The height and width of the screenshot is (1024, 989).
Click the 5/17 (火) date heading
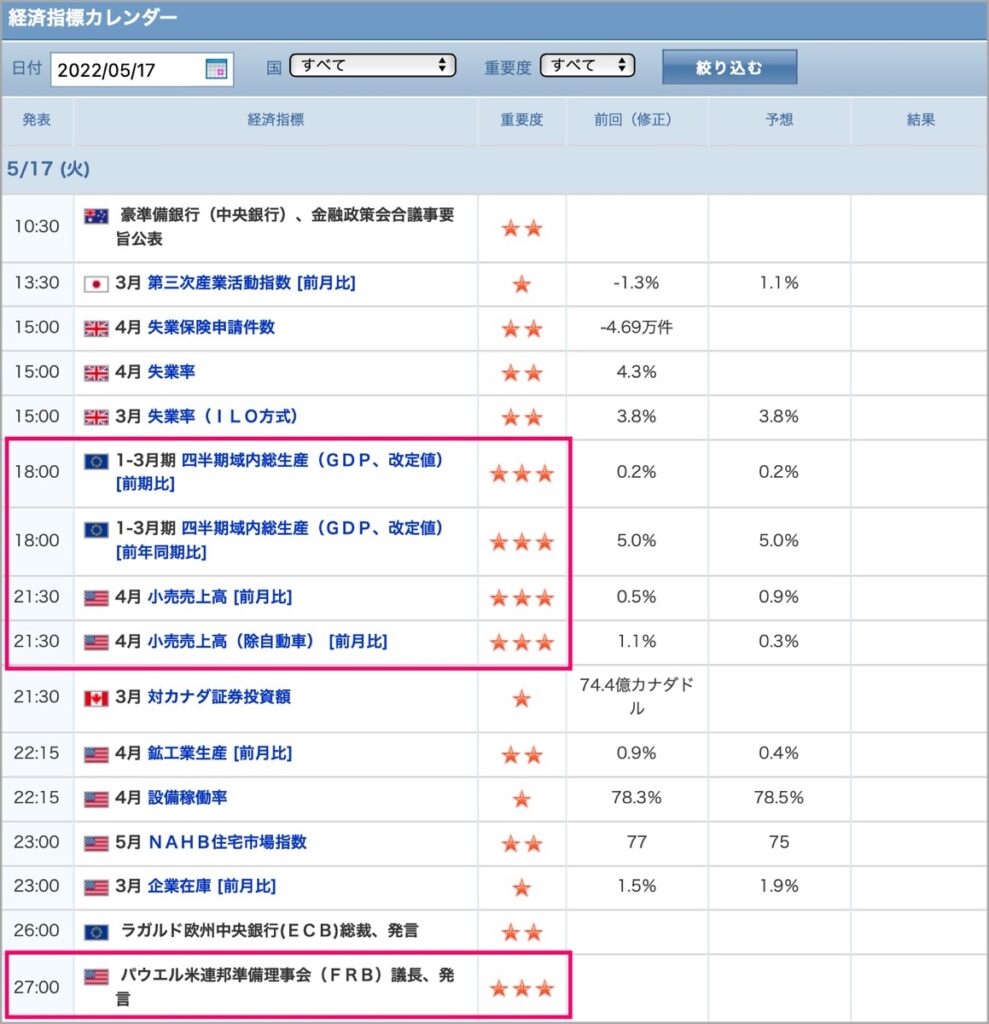point(48,169)
